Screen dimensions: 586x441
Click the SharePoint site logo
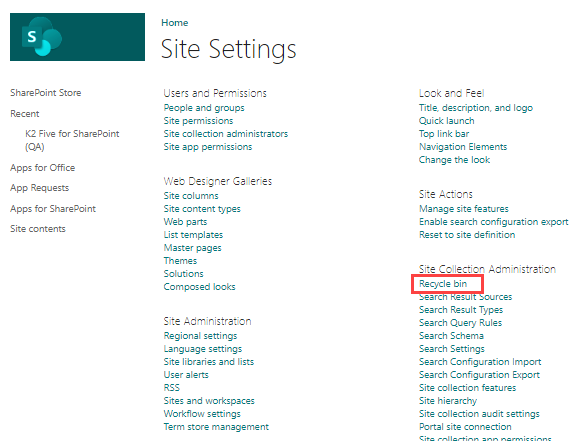point(77,37)
